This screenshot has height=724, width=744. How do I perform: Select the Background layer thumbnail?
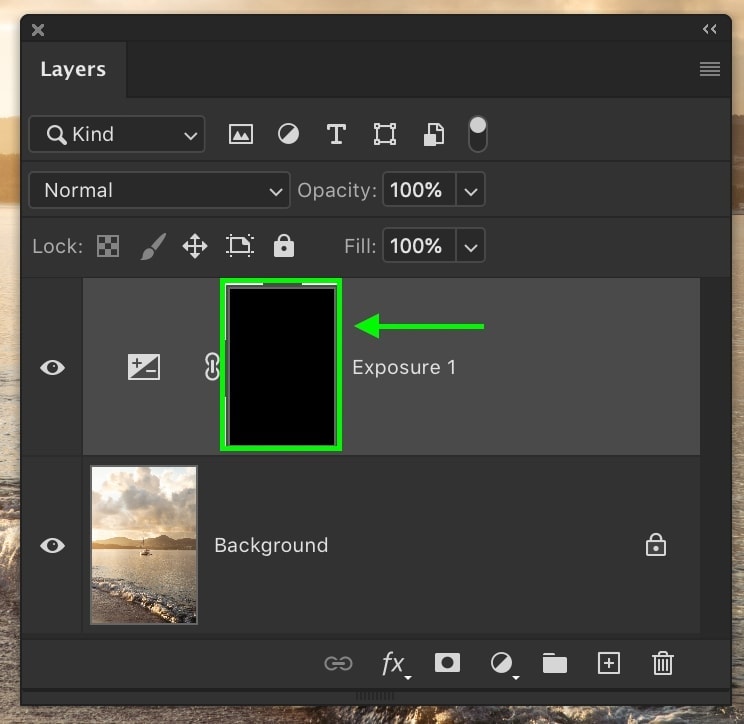pos(144,545)
